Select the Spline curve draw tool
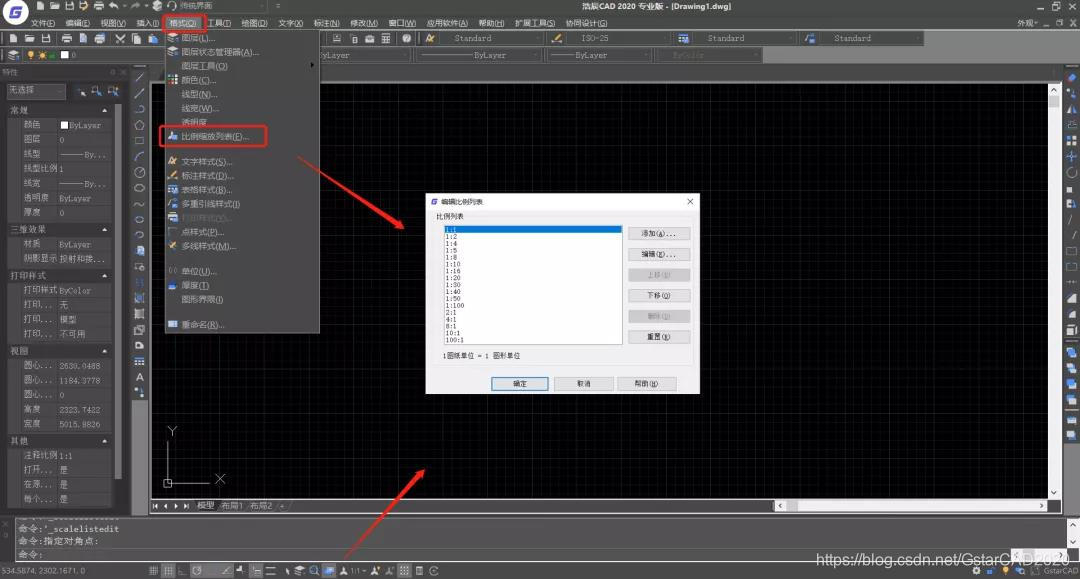Image resolution: width=1080 pixels, height=579 pixels. (x=139, y=204)
